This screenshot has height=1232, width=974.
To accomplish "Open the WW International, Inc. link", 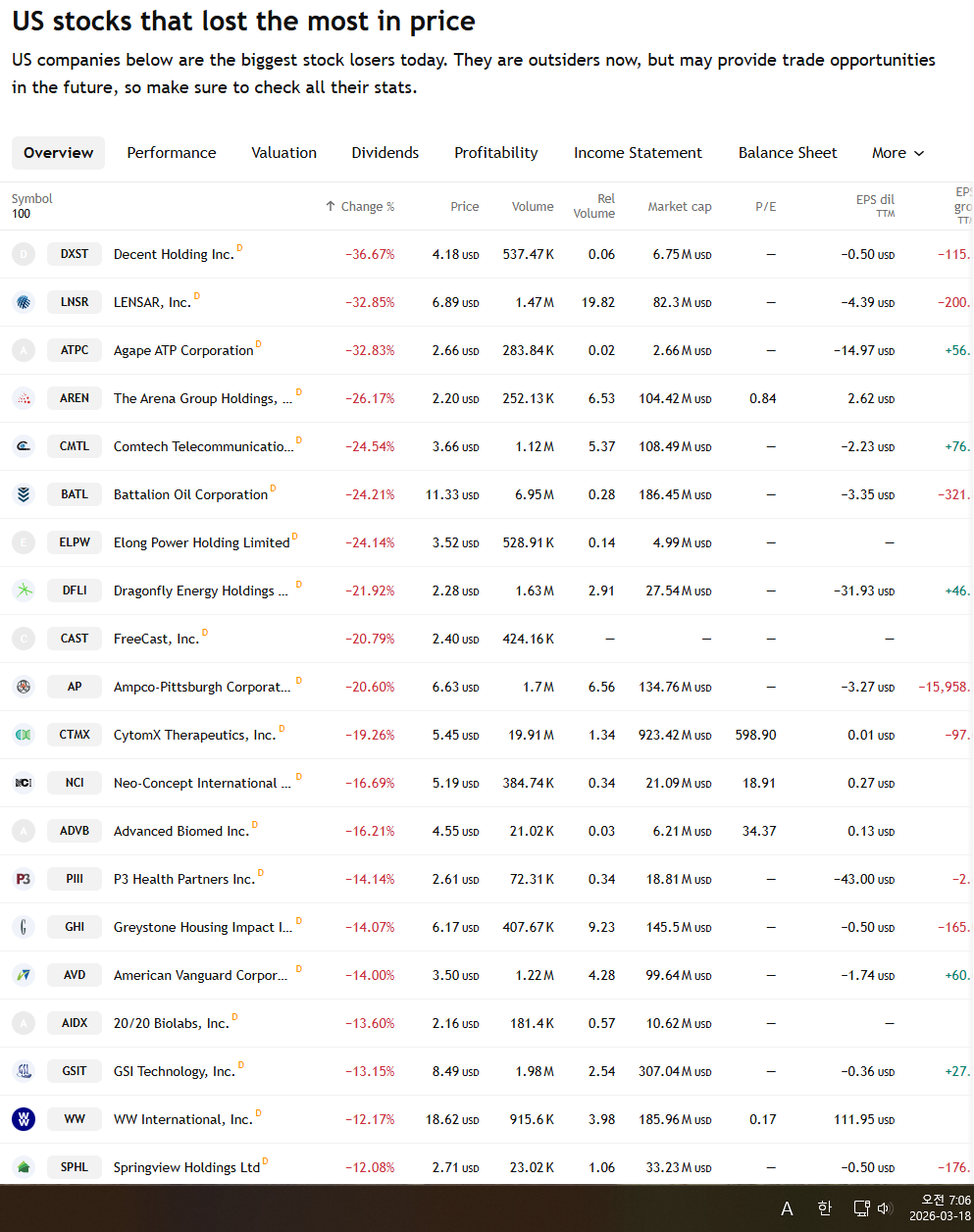I will (x=183, y=1119).
